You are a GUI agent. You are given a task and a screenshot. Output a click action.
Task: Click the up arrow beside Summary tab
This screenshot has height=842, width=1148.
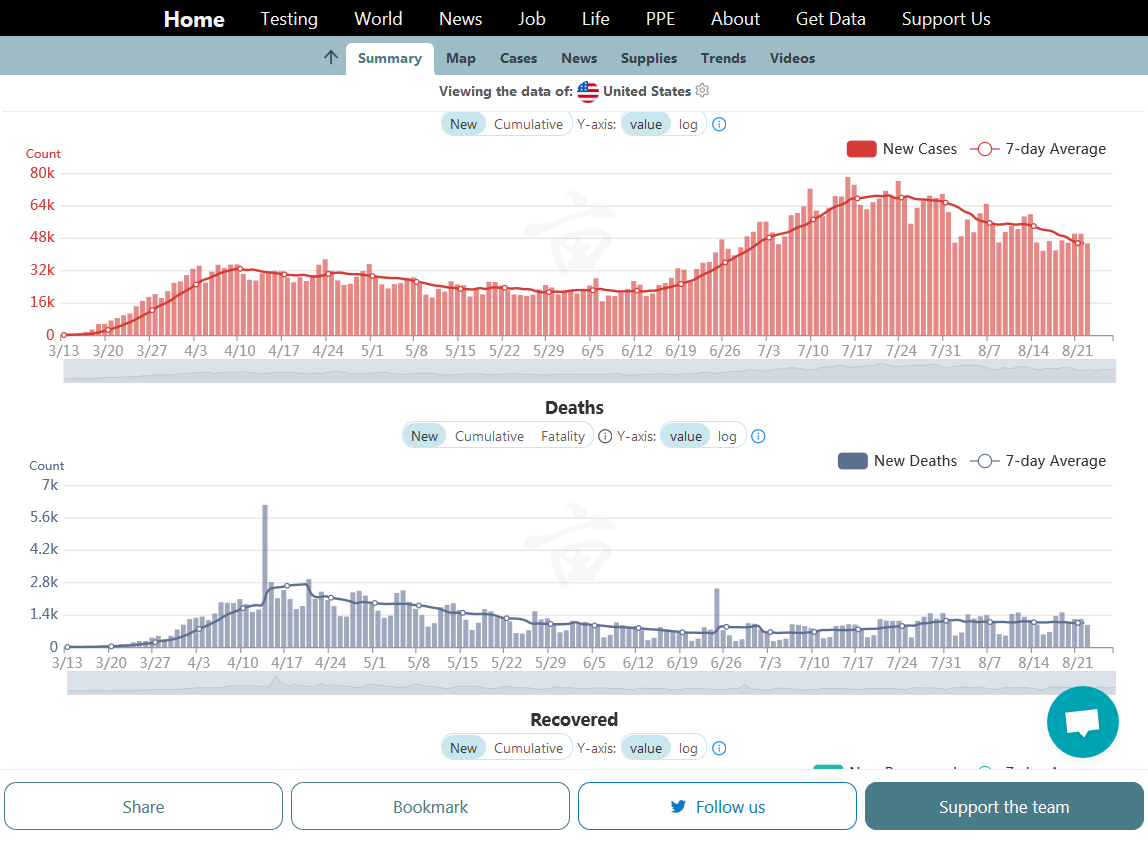pos(331,58)
